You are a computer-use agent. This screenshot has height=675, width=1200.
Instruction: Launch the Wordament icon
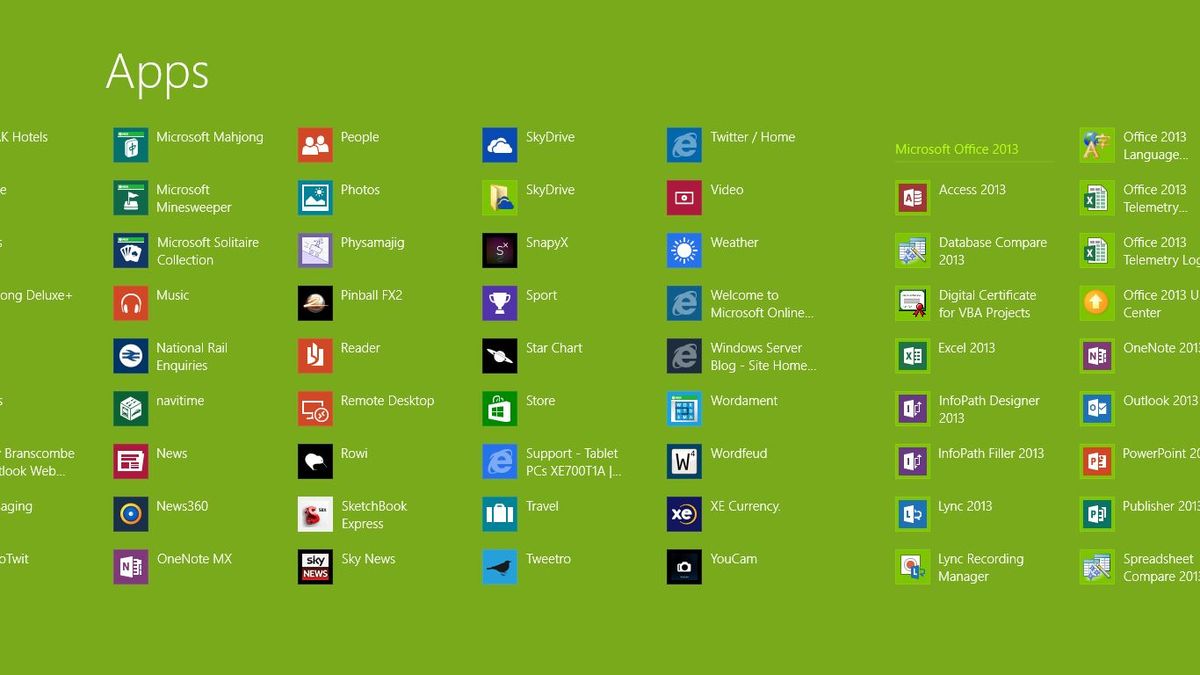tap(684, 409)
